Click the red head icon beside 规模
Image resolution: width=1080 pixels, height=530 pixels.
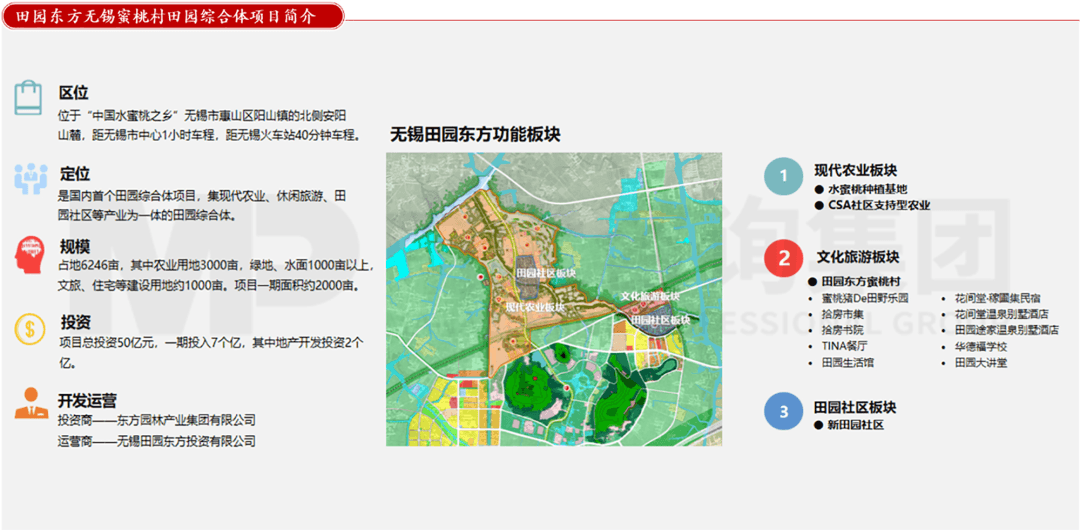pyautogui.click(x=30, y=256)
